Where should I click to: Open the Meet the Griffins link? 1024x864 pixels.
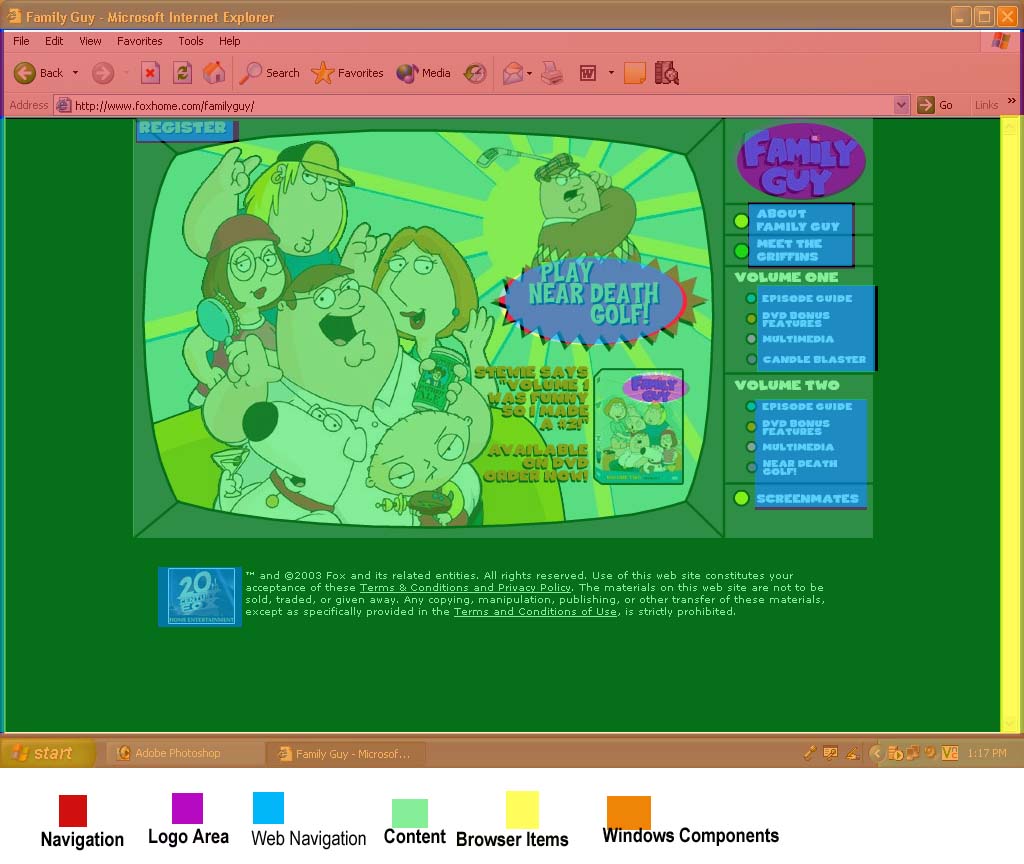[789, 250]
